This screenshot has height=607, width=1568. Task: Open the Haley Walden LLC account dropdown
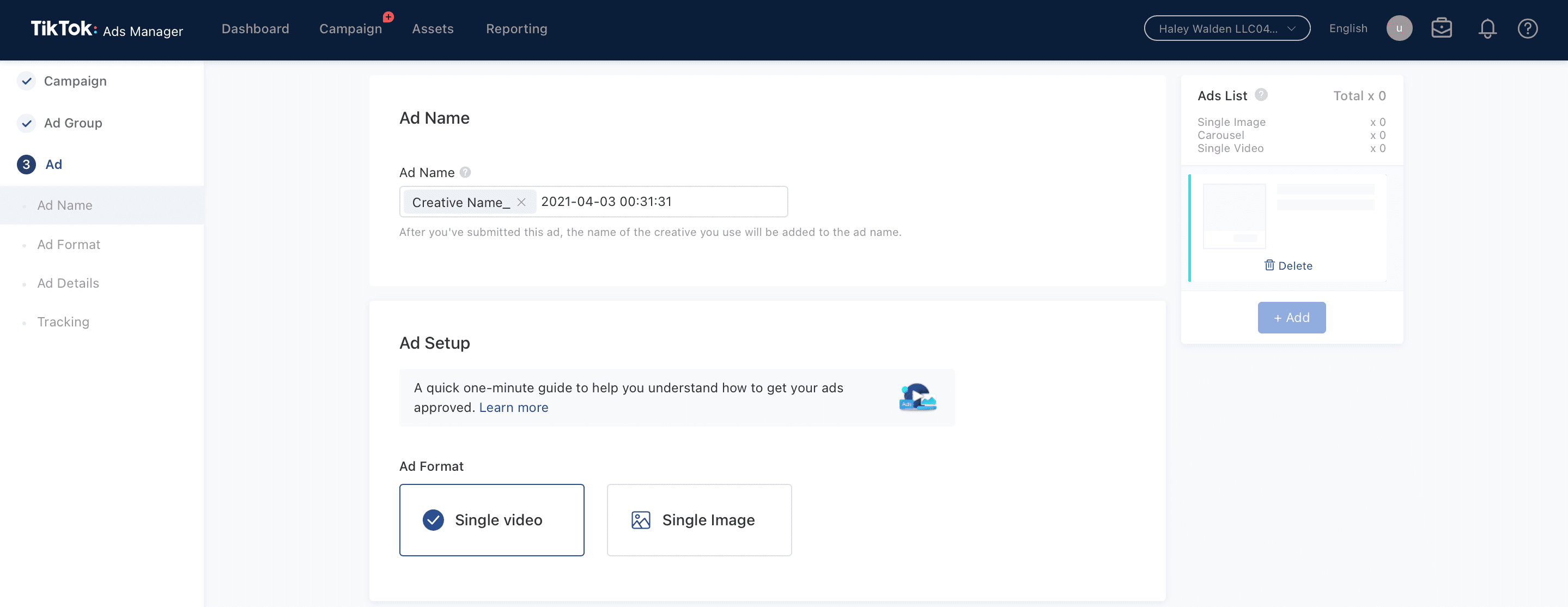[1226, 29]
